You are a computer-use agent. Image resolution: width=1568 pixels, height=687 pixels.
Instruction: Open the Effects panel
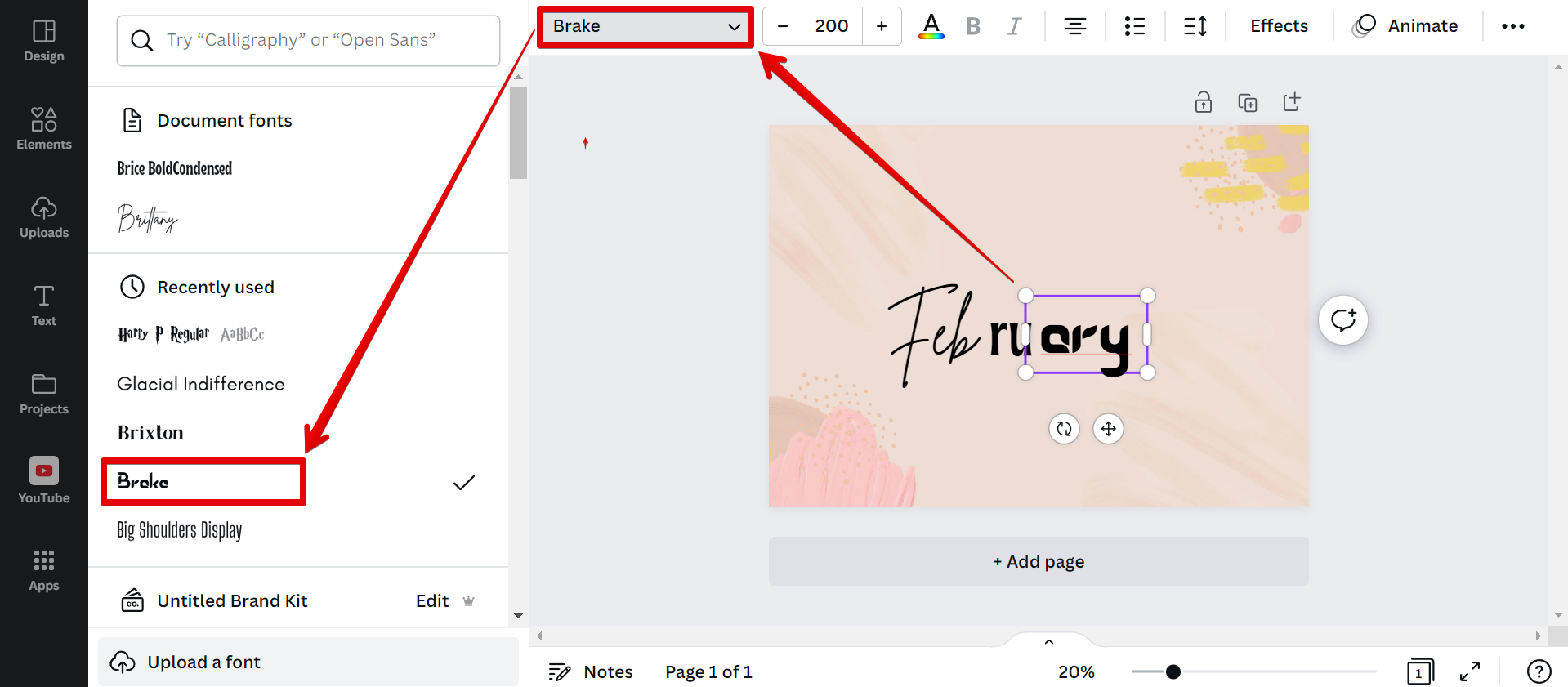click(1279, 26)
